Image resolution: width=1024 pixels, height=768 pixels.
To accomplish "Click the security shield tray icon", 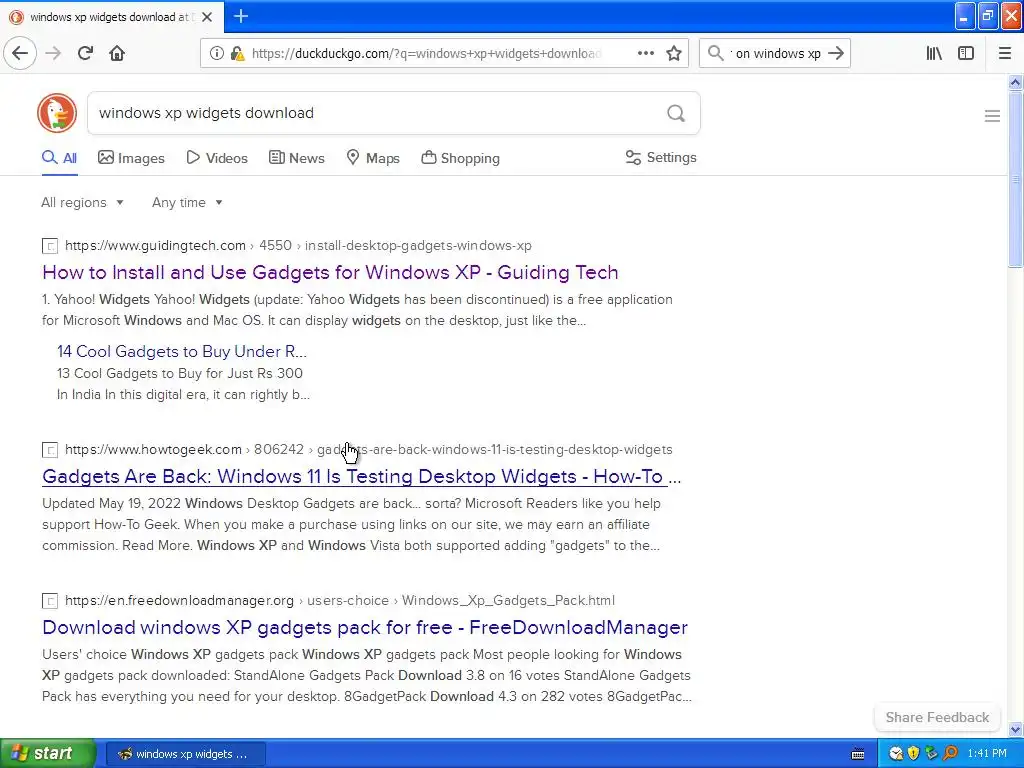I will click(914, 754).
